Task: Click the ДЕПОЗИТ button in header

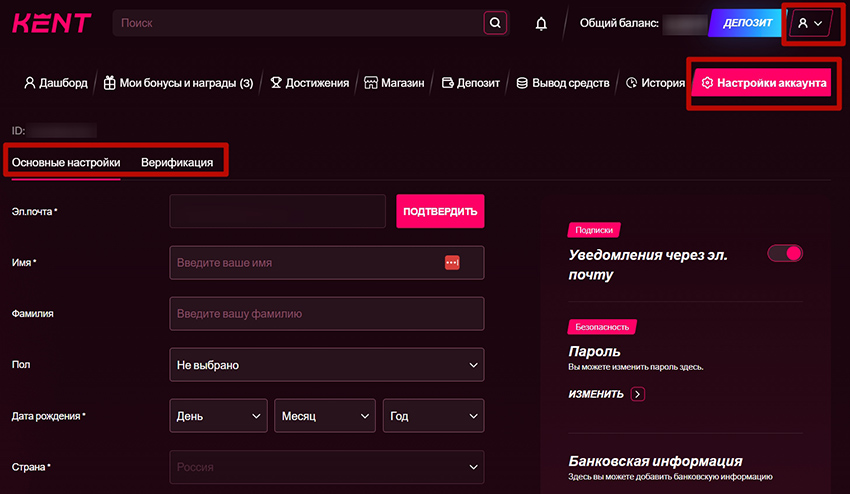Action: pyautogui.click(x=745, y=23)
